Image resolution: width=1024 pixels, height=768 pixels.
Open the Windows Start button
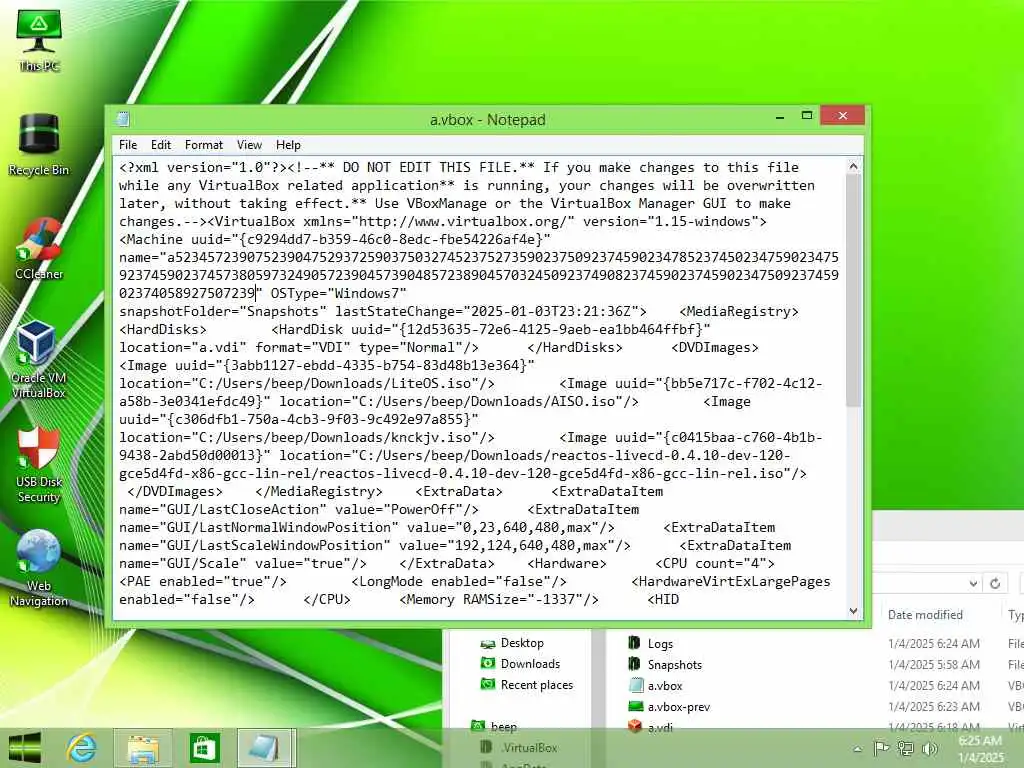tap(25, 748)
